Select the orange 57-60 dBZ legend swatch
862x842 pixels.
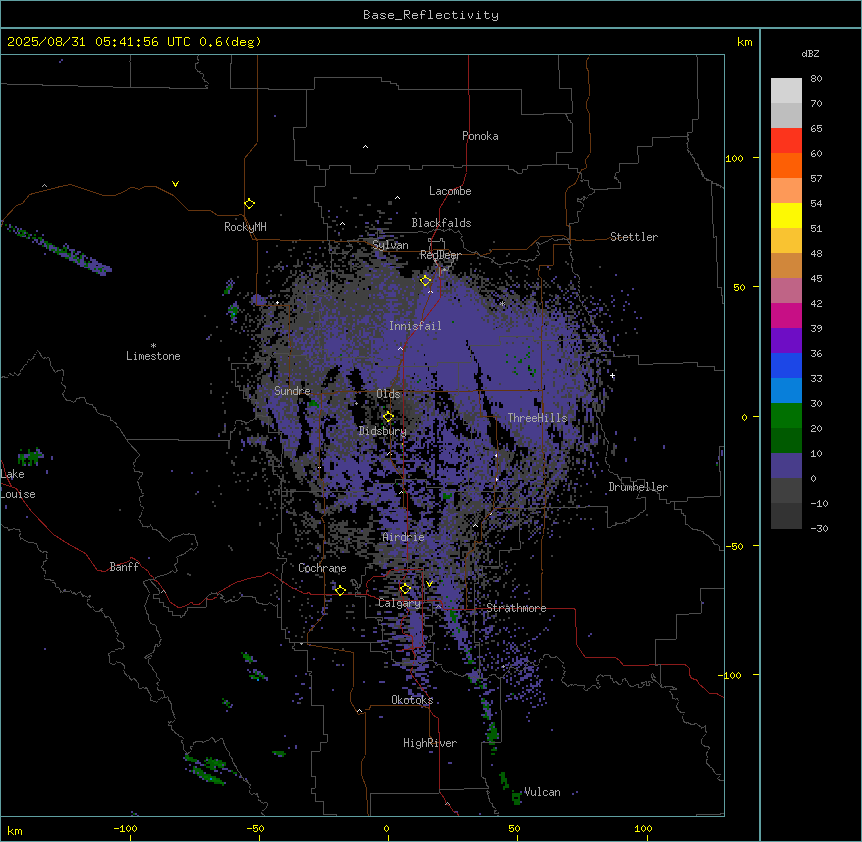click(x=786, y=165)
